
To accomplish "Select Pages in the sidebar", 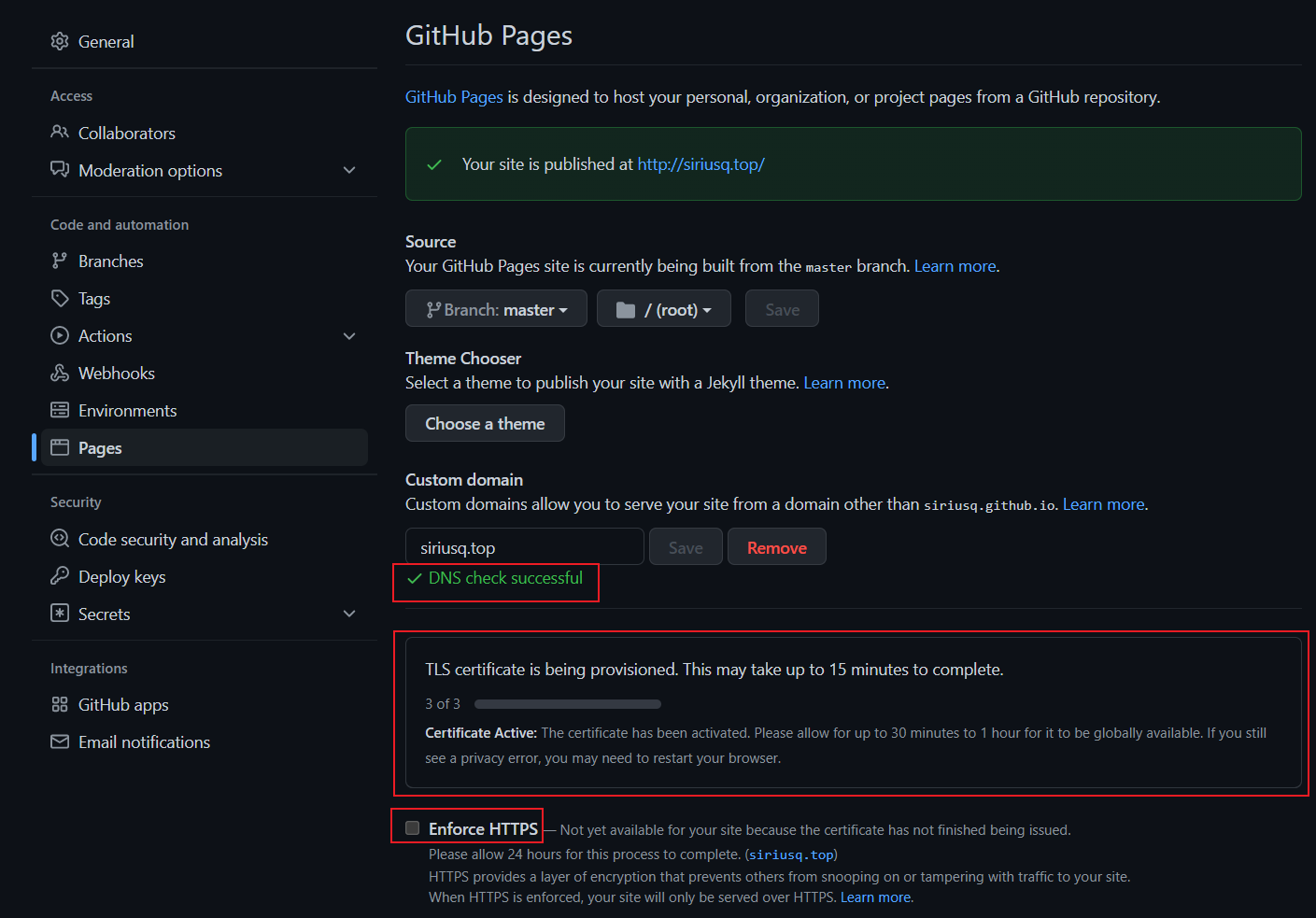I will click(205, 447).
